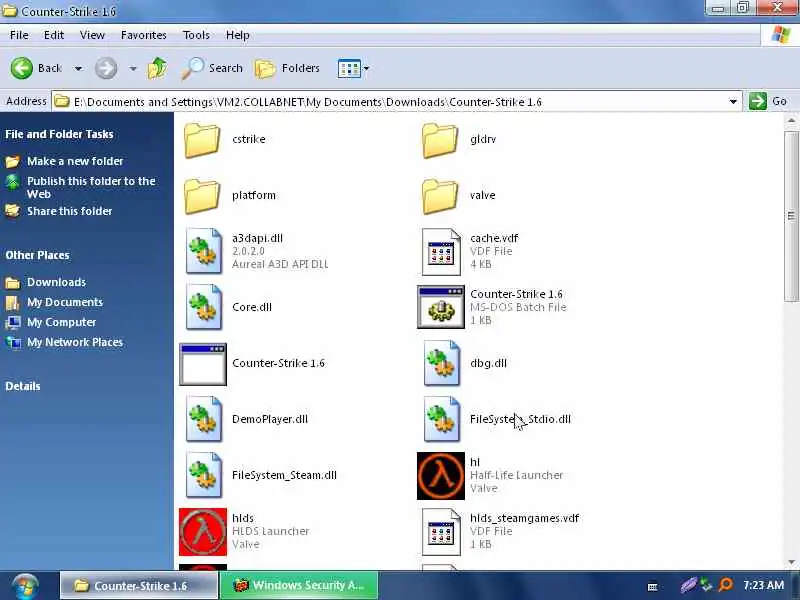
Task: Select the Core.dll file icon
Action: point(204,307)
